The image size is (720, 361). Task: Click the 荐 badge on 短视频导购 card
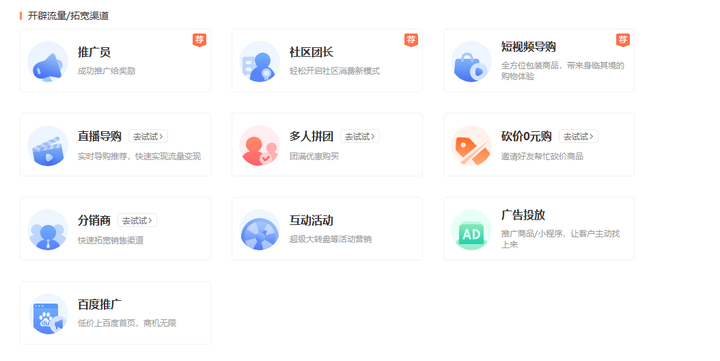click(622, 40)
